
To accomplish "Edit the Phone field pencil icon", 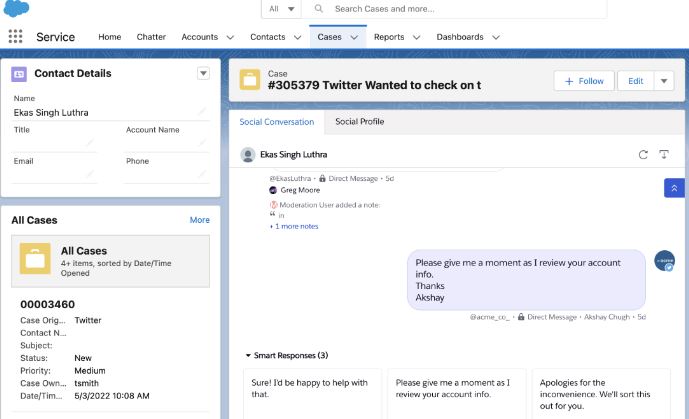I will click(x=202, y=174).
